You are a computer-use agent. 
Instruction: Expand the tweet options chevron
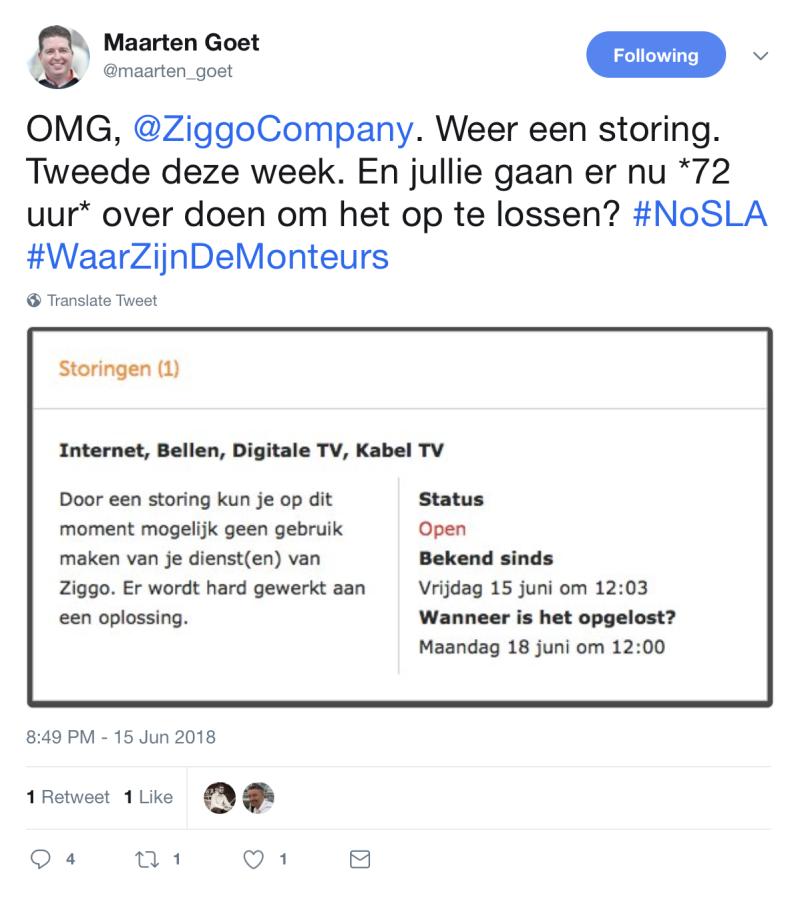click(760, 56)
